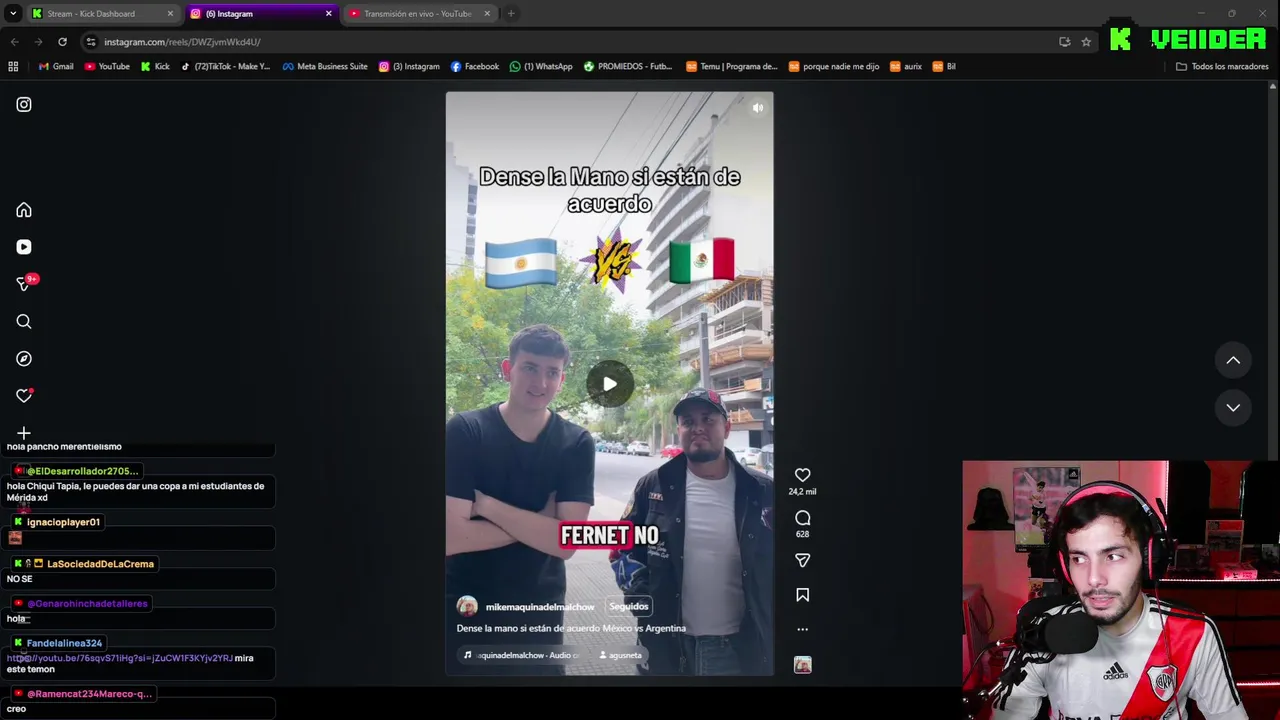Image resolution: width=1280 pixels, height=720 pixels.
Task: Click the audio thumbnail below options
Action: point(802,665)
